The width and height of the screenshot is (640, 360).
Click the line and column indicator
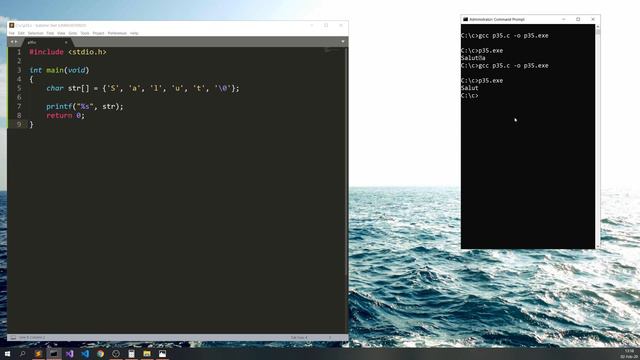pyautogui.click(x=32, y=338)
